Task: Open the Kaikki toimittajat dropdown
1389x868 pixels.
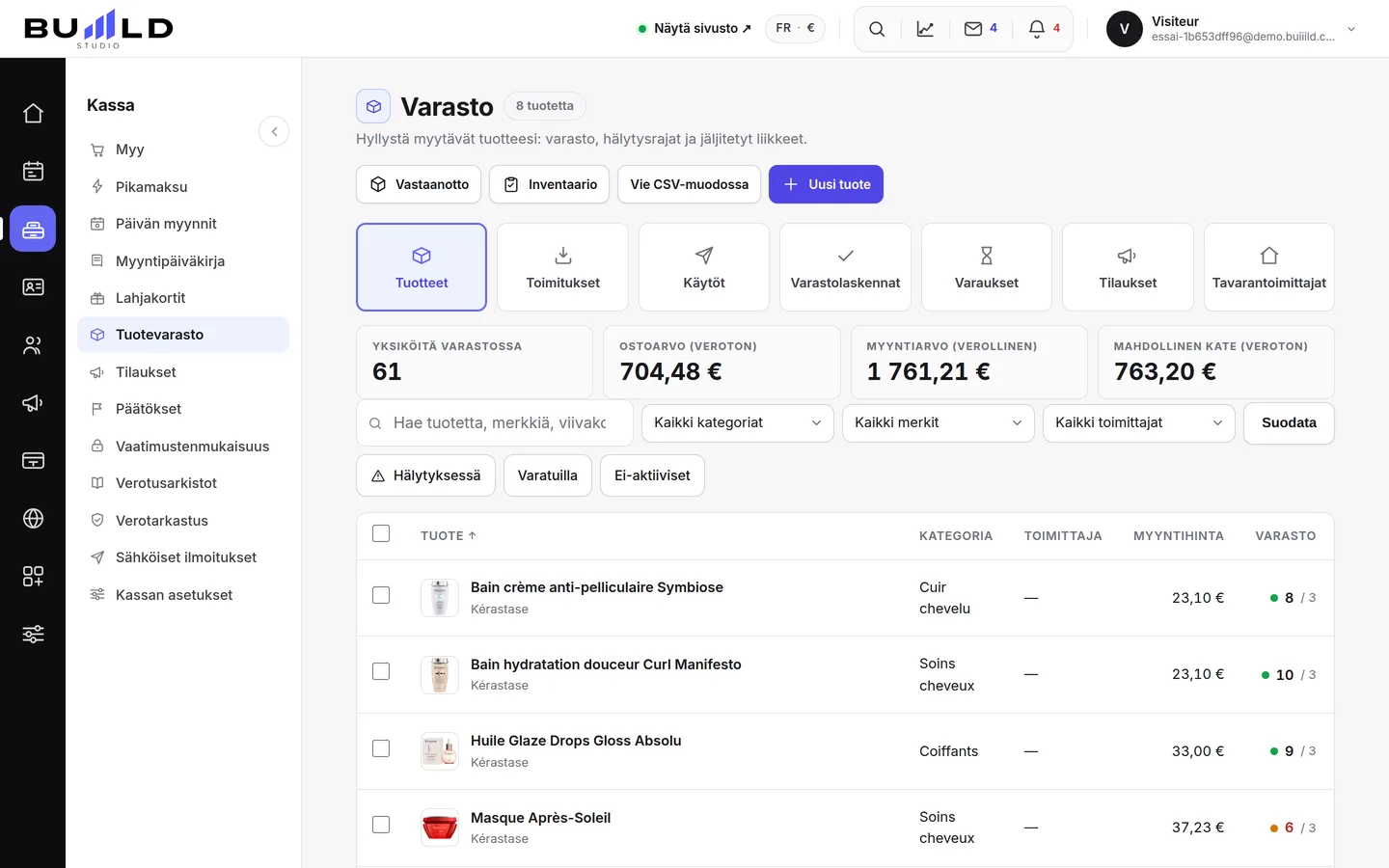Action: point(1139,422)
